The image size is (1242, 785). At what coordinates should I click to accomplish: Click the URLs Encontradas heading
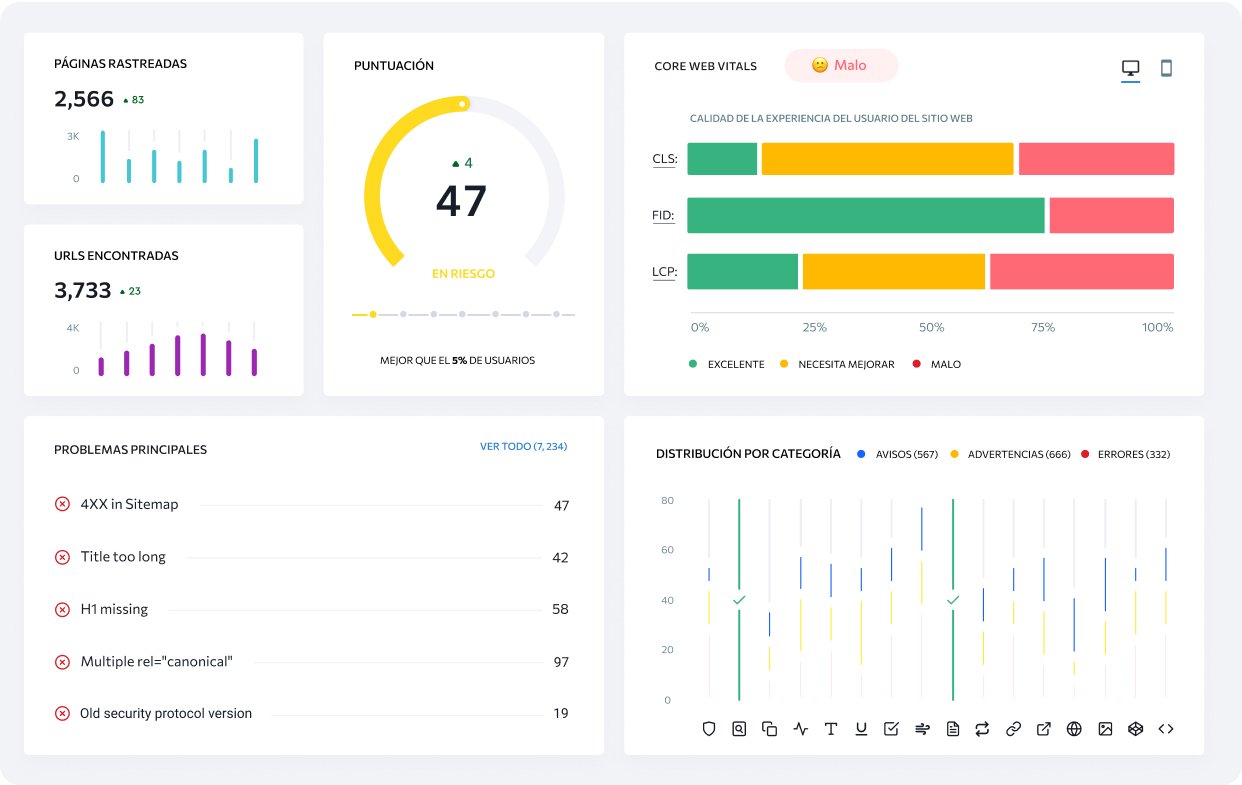click(116, 256)
